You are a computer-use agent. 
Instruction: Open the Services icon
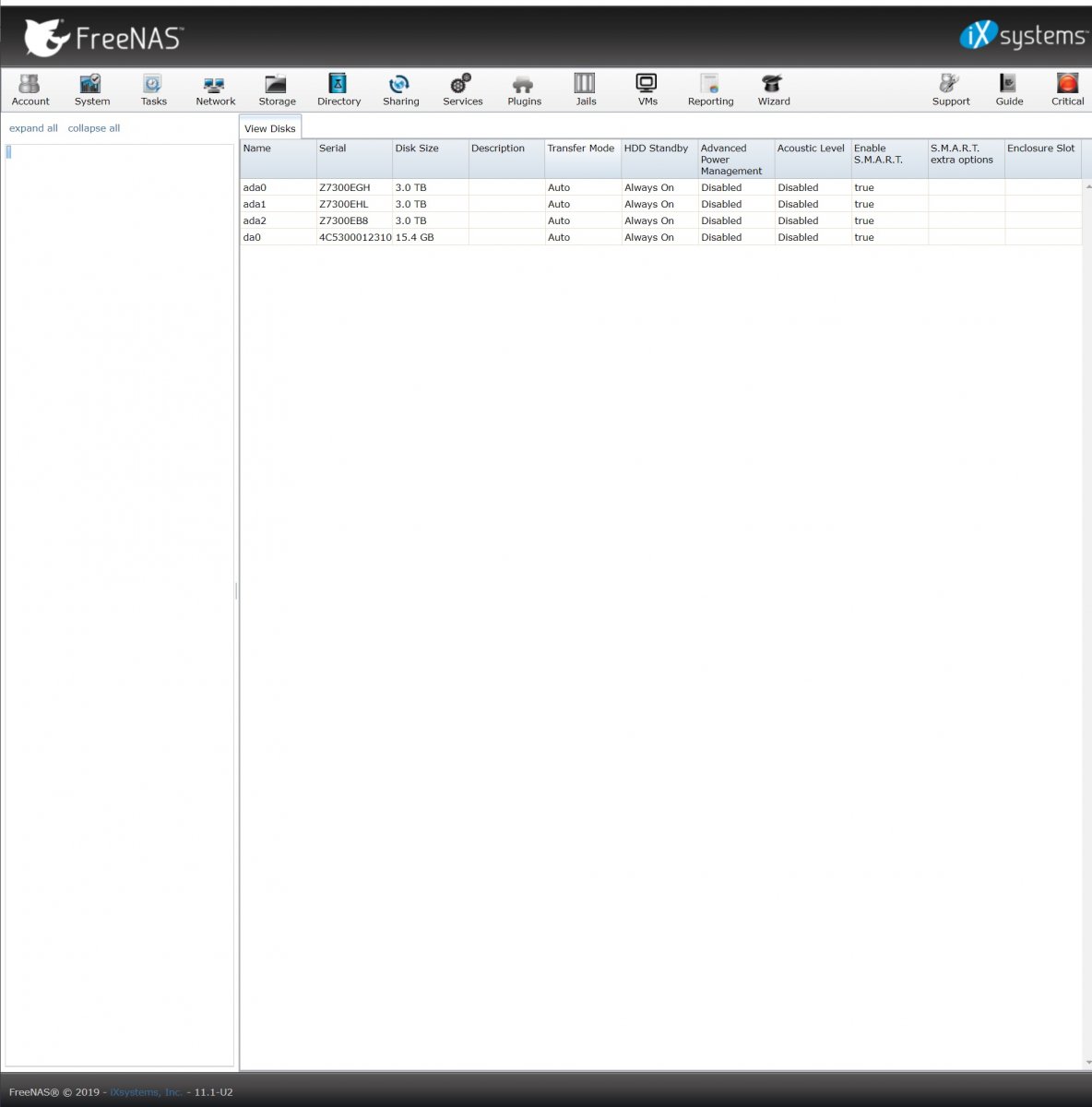tap(462, 90)
